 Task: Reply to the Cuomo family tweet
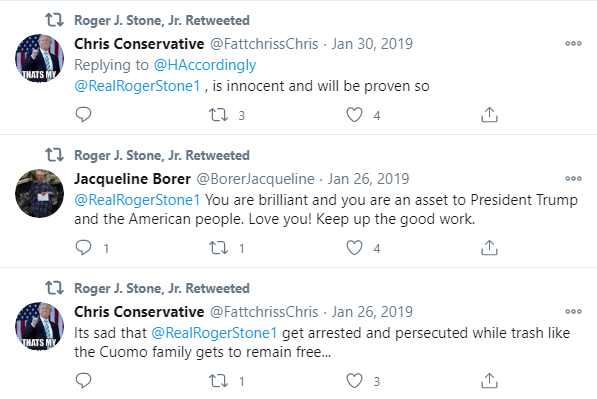coord(83,381)
